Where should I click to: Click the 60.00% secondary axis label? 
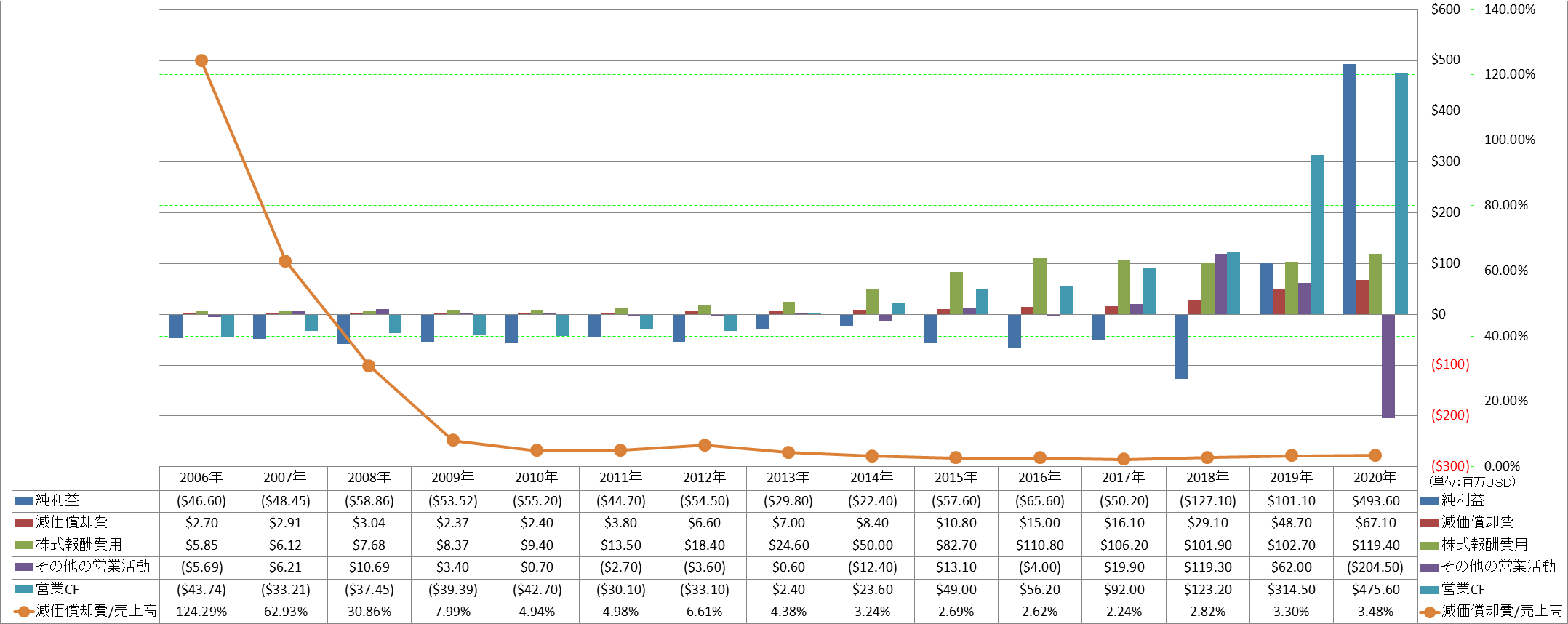coord(1505,271)
